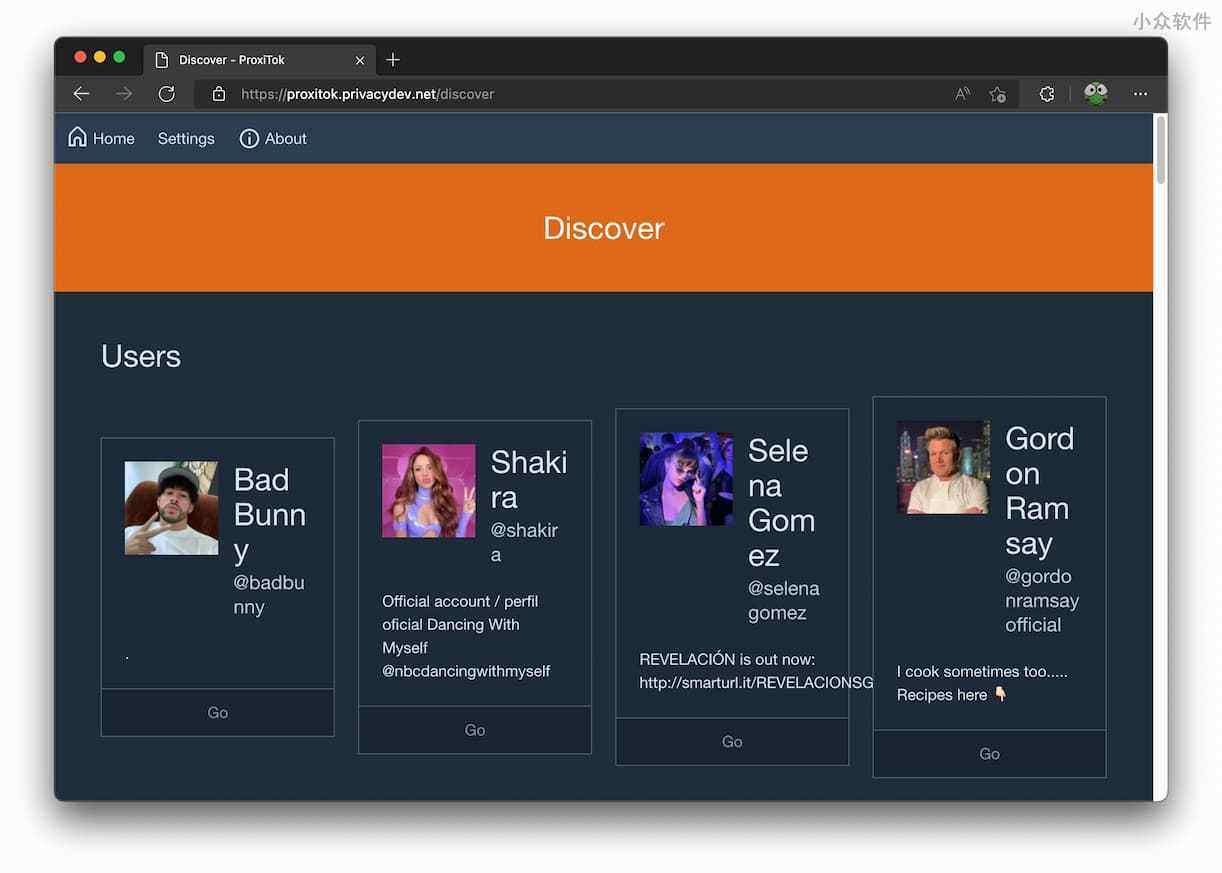Image resolution: width=1222 pixels, height=873 pixels.
Task: Click the Users section heading
Action: click(x=141, y=357)
